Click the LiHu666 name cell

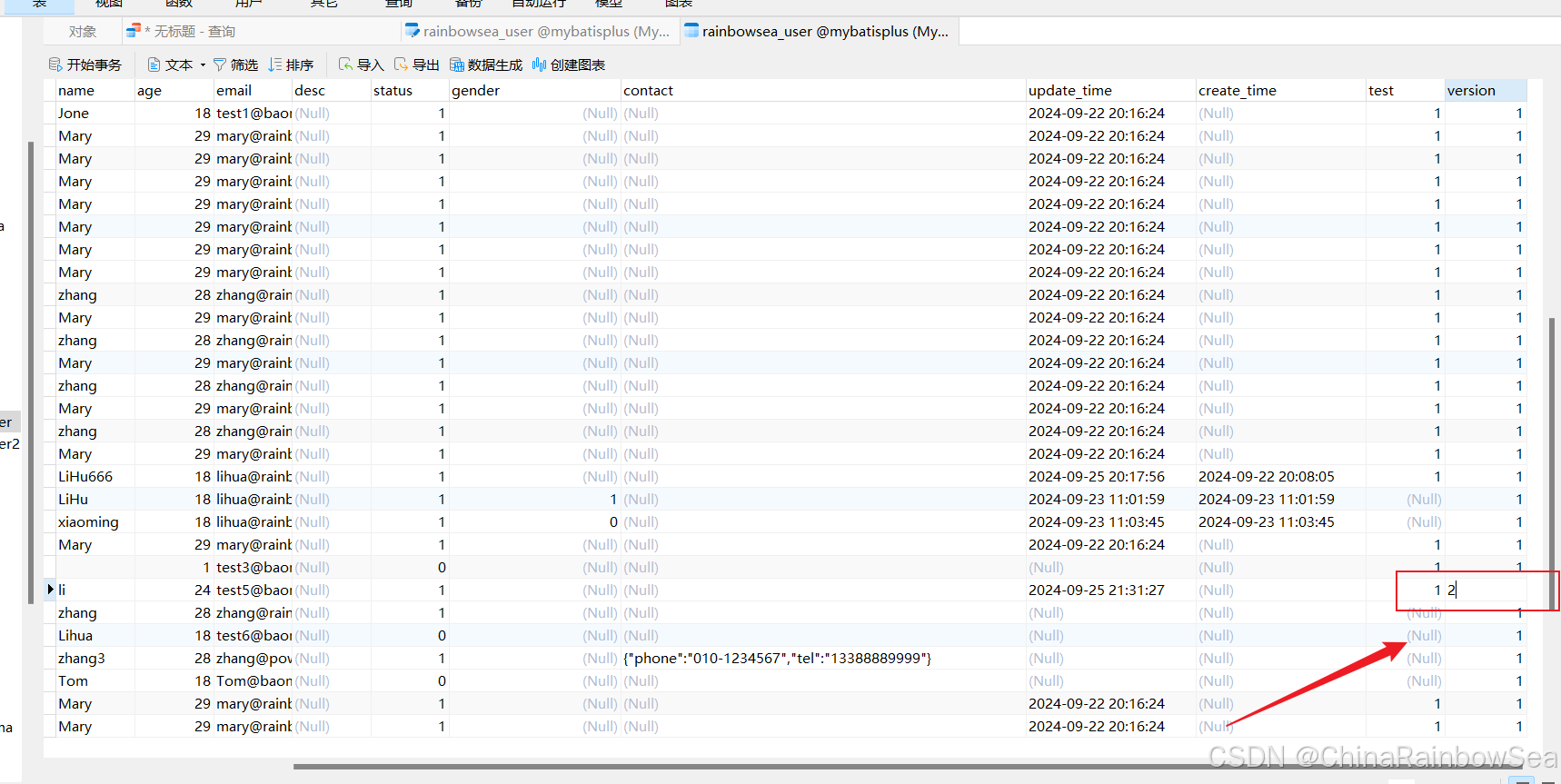[x=85, y=476]
